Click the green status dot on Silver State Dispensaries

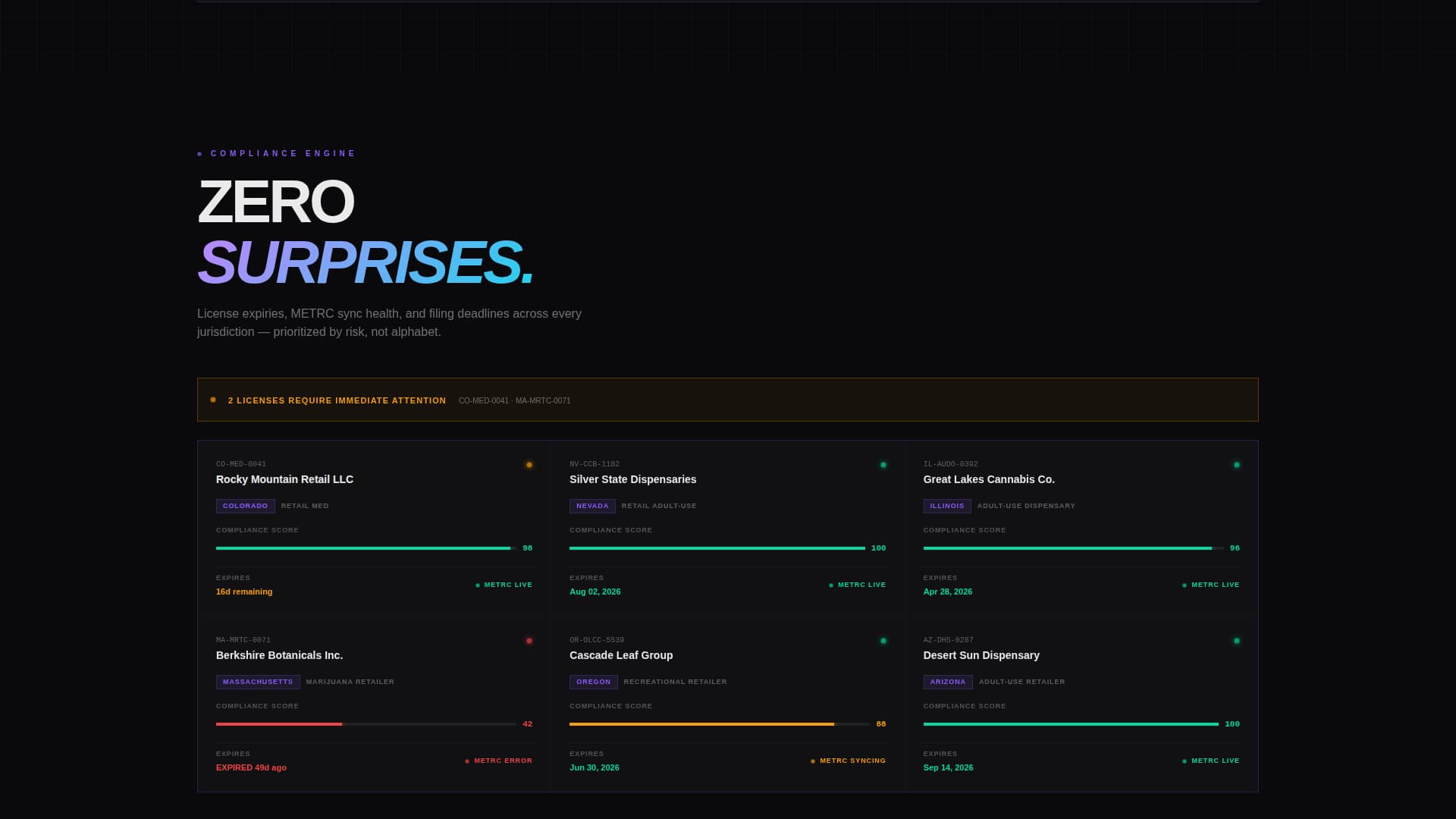[x=882, y=464]
